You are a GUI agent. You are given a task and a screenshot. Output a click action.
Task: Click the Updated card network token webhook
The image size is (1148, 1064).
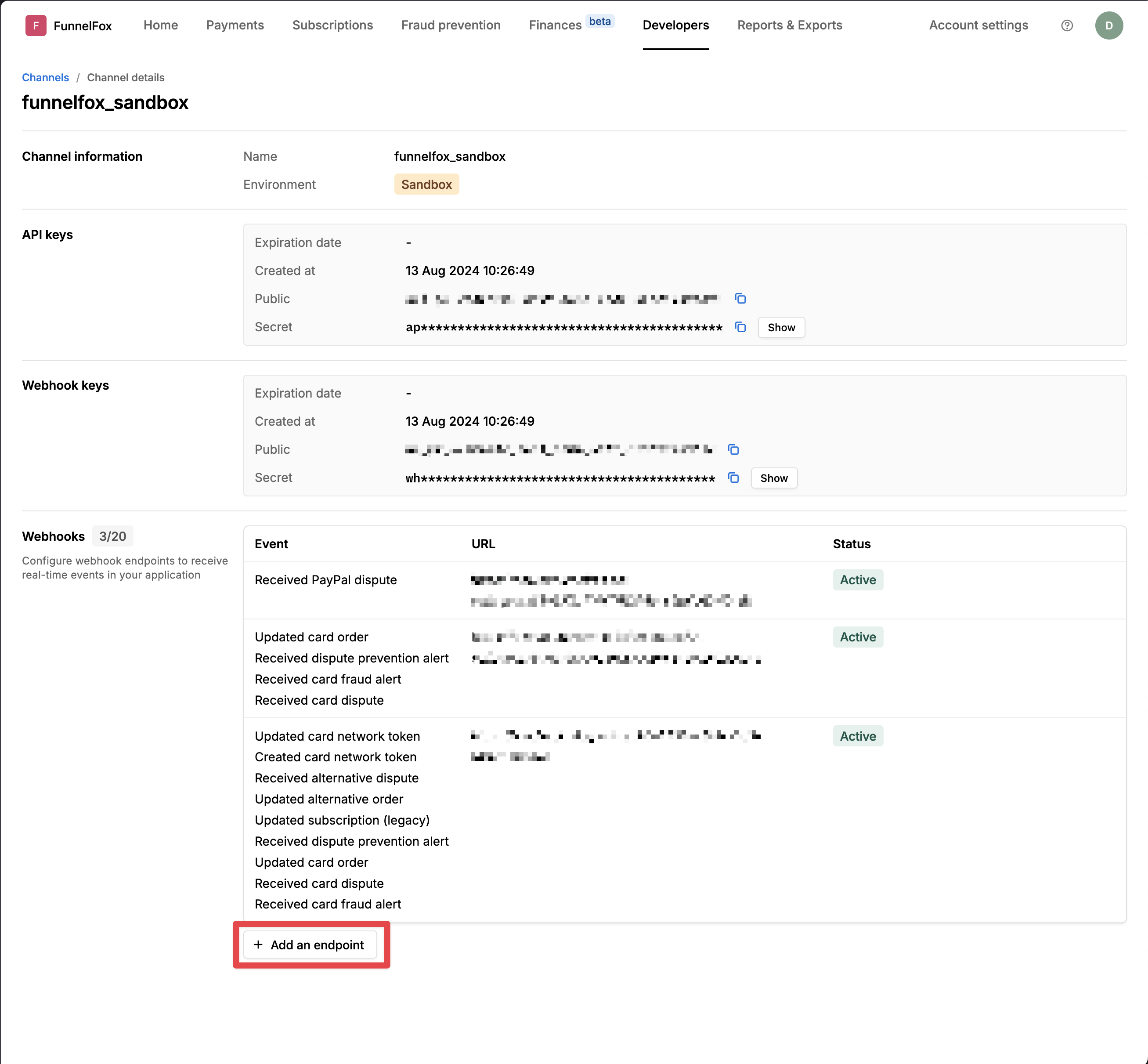pyautogui.click(x=337, y=736)
